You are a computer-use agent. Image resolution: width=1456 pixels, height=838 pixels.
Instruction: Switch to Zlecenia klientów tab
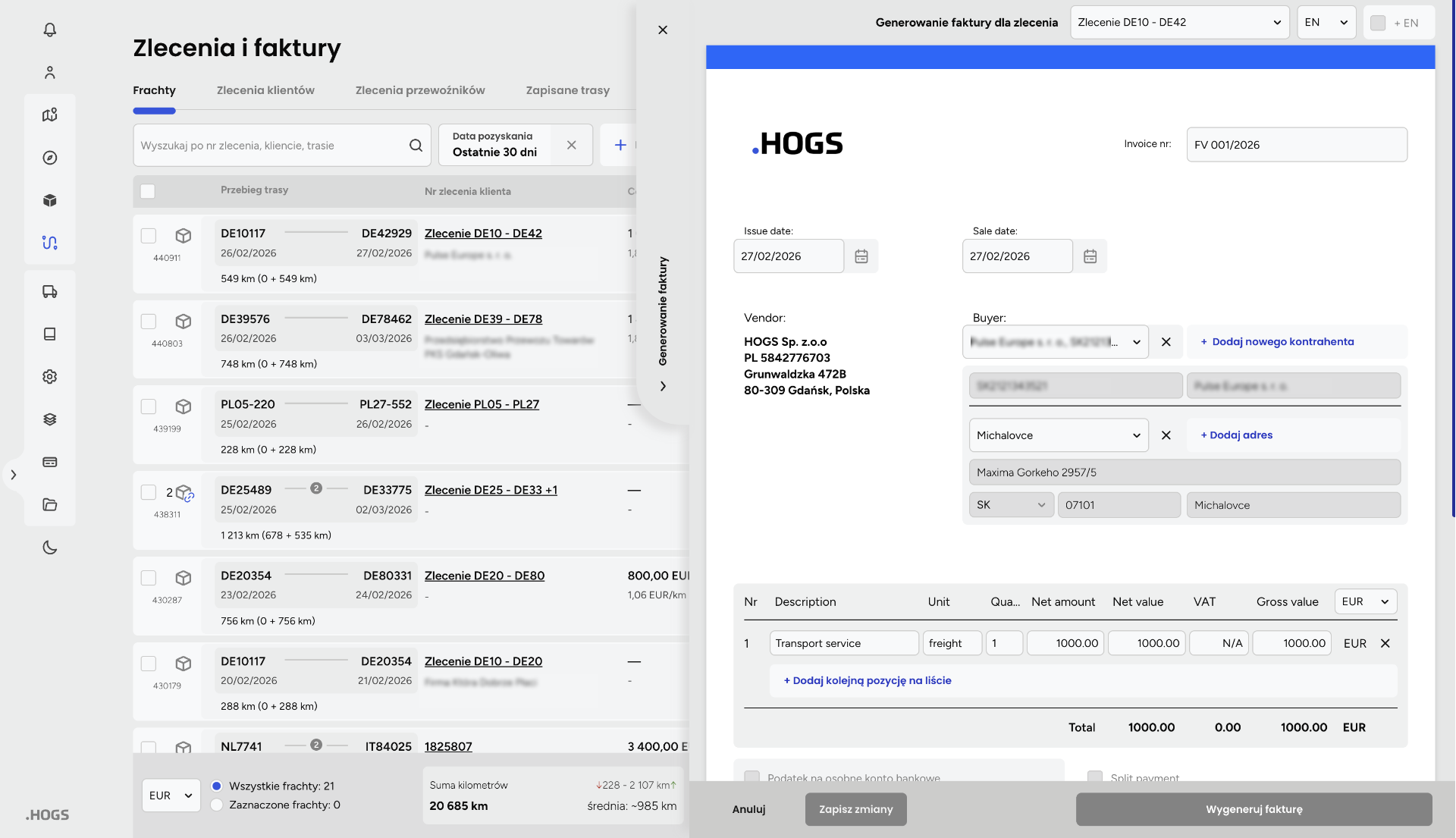[265, 90]
